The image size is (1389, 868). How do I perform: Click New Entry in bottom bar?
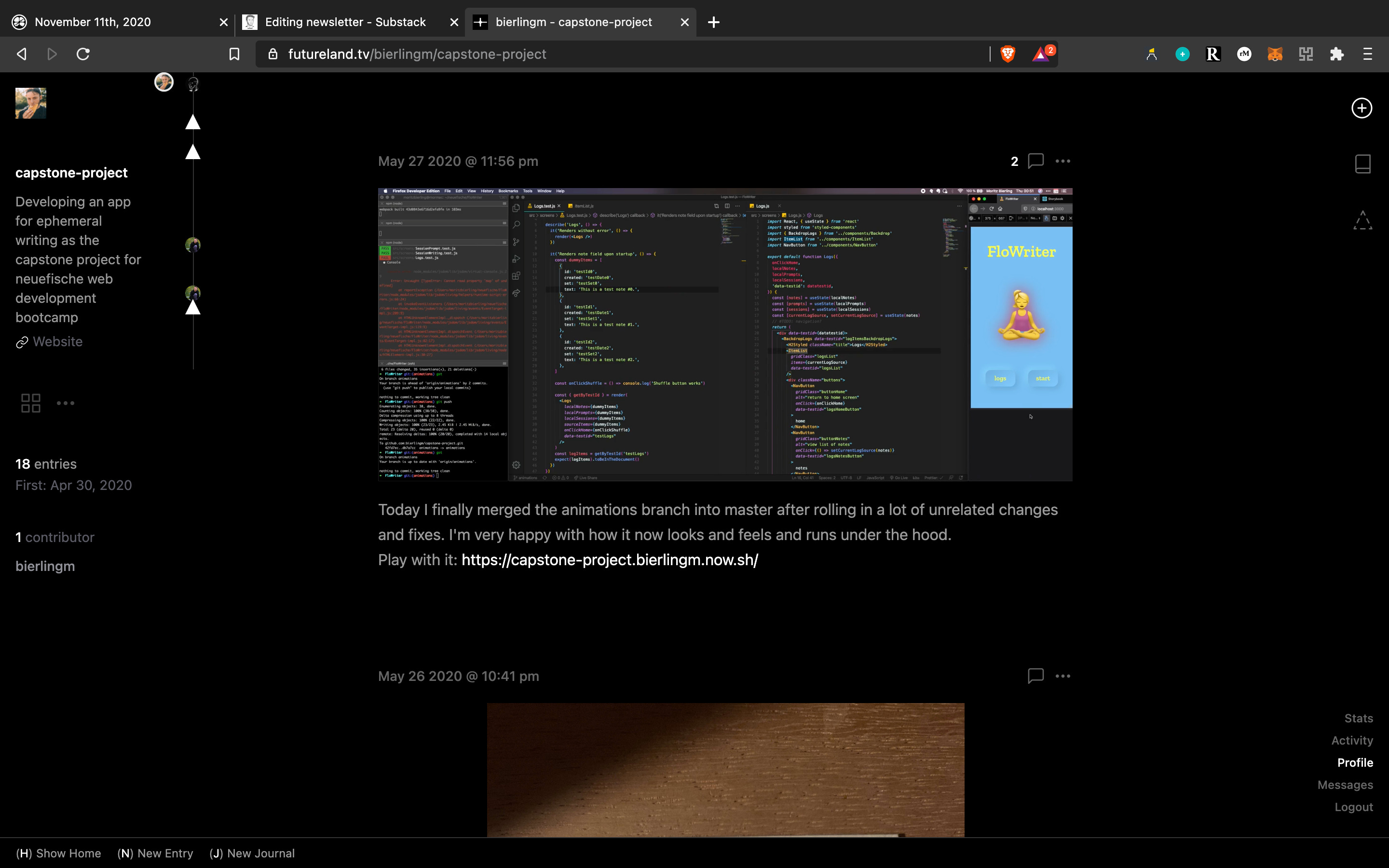click(x=155, y=853)
